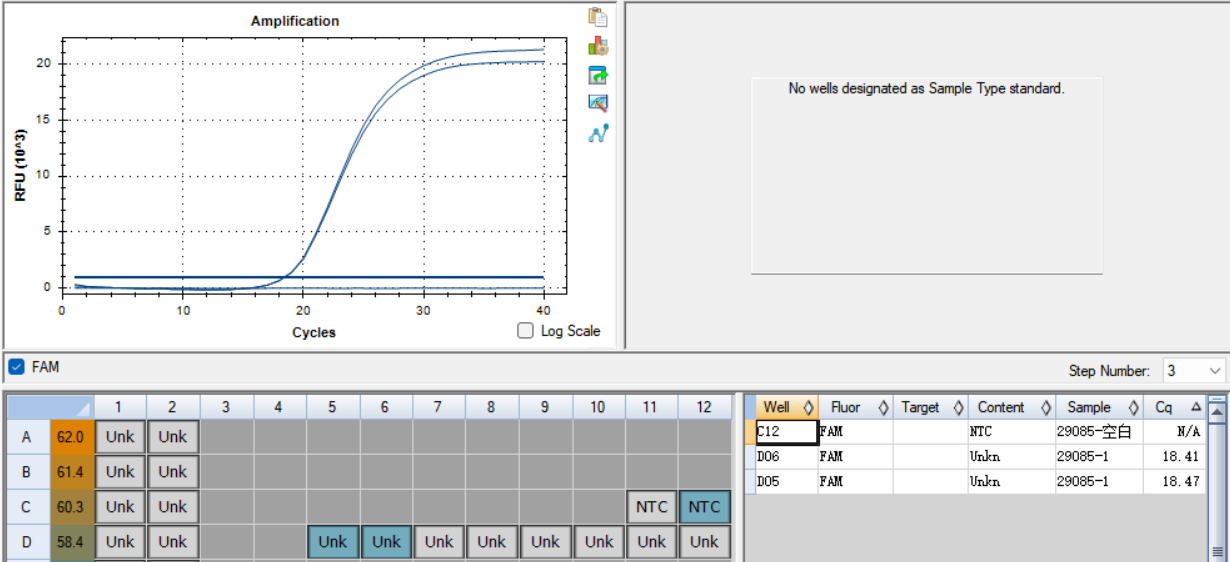Select the Unk well B1
Image resolution: width=1230 pixels, height=562 pixels.
119,472
